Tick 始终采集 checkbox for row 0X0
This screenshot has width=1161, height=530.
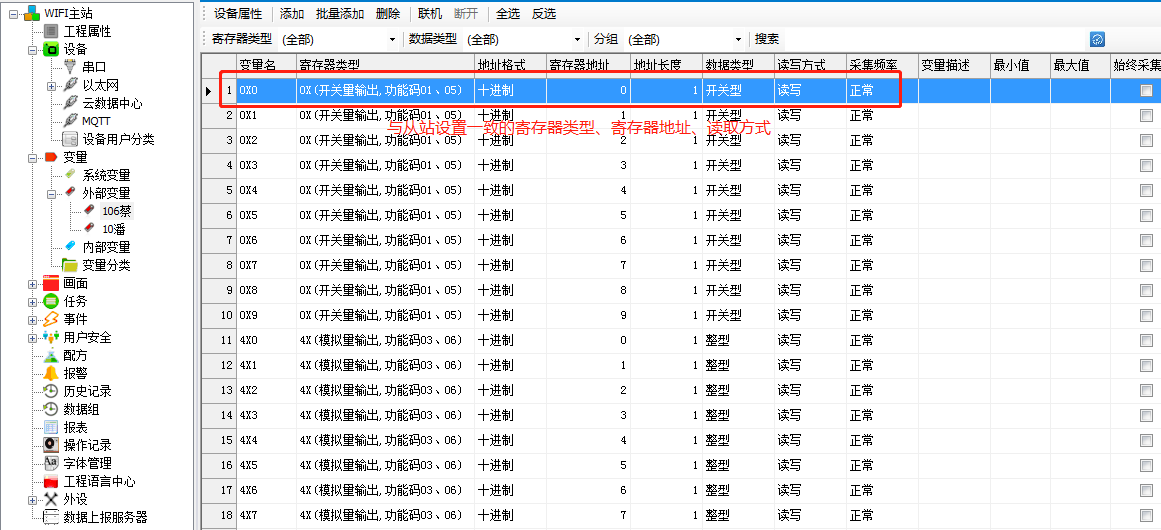(1146, 90)
